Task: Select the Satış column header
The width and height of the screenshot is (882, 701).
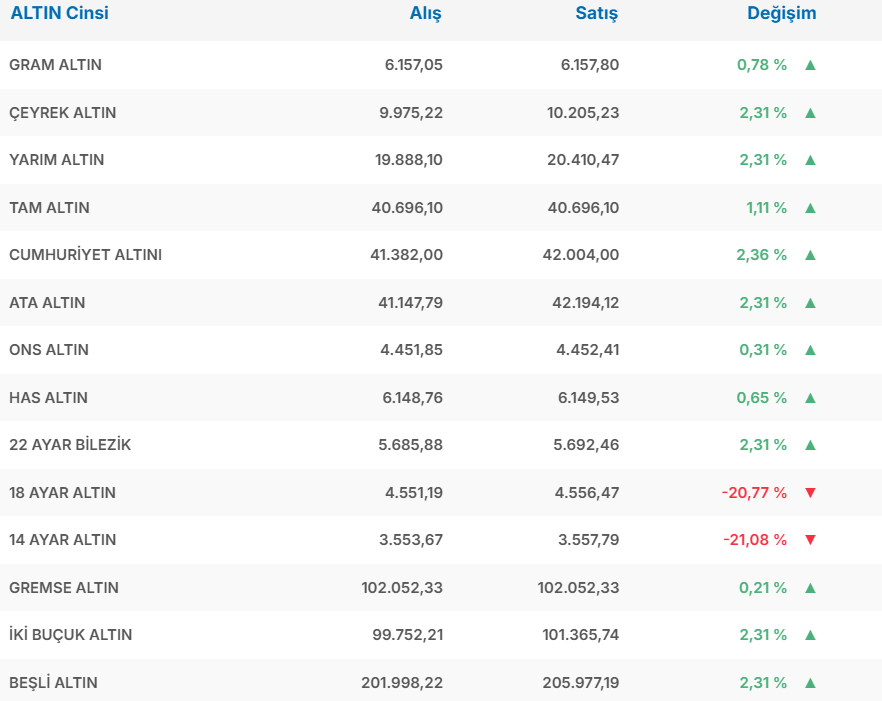Action: 596,14
